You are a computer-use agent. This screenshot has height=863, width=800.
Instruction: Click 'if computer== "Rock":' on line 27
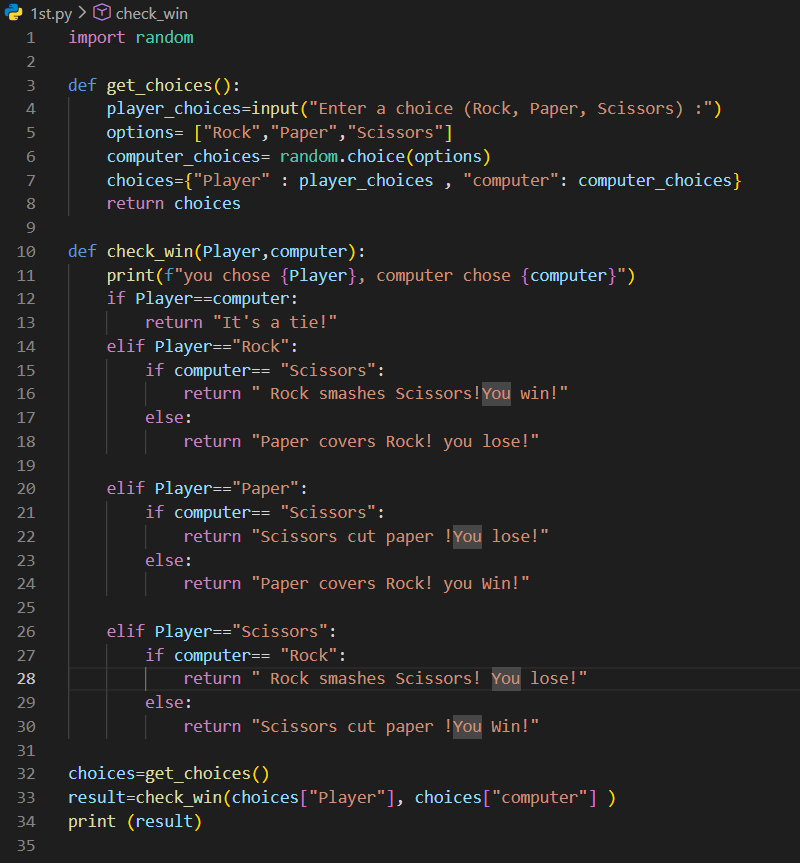click(245, 656)
